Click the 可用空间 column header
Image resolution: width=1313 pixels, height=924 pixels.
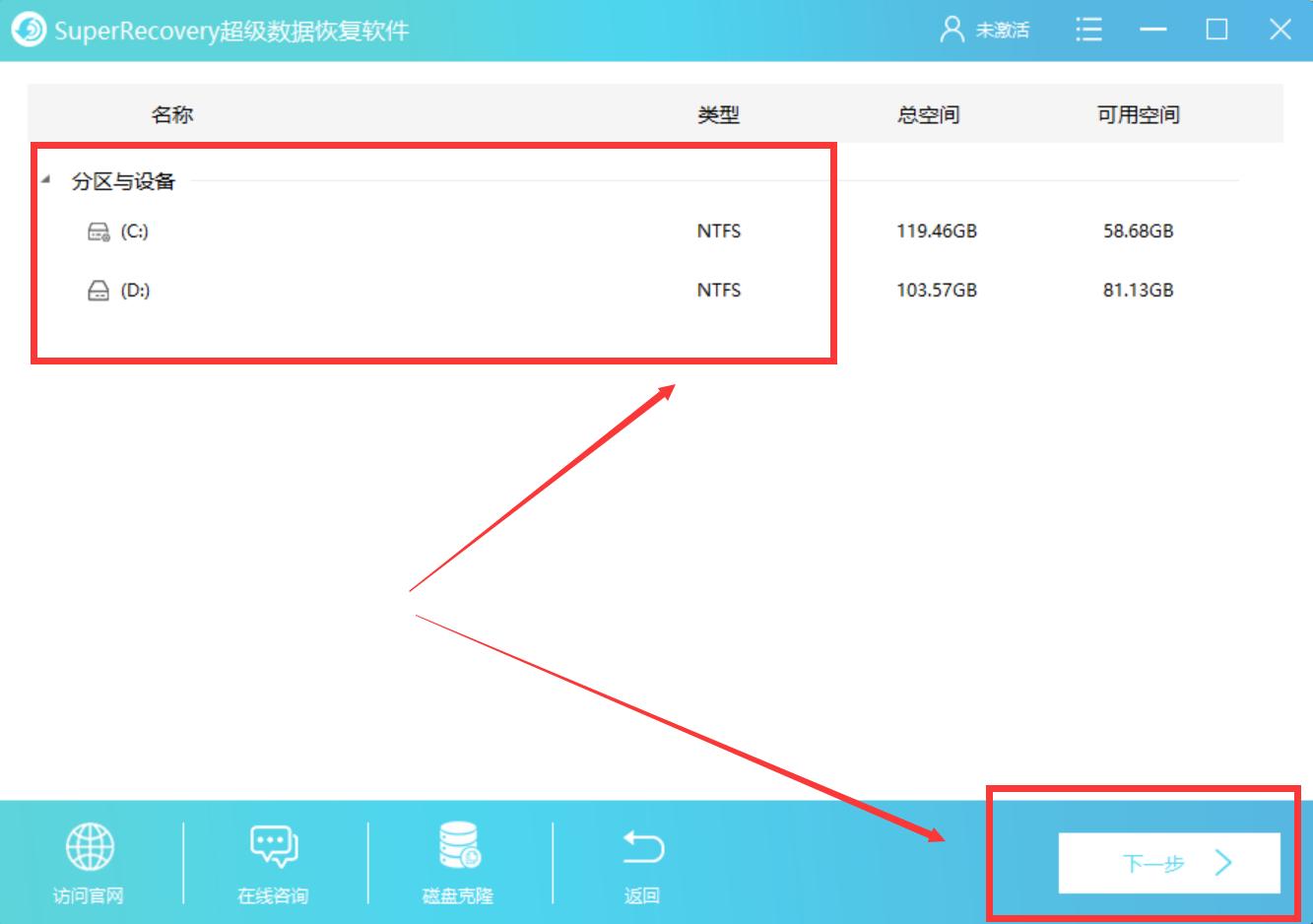coord(1138,113)
